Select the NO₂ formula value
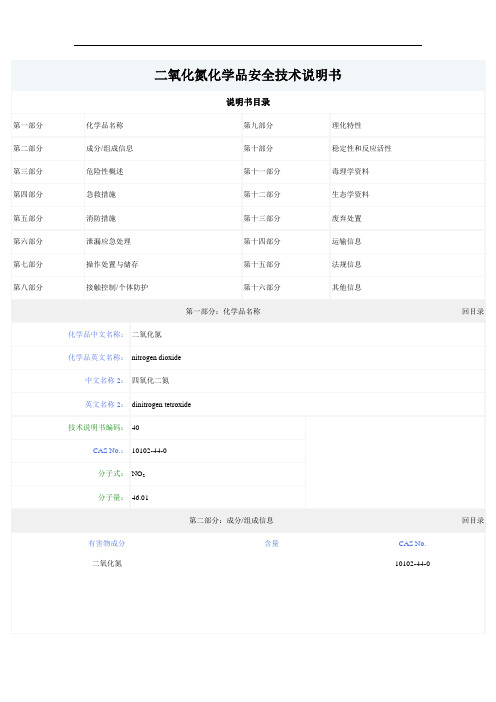Viewport: 496px width, 702px height. click(138, 474)
